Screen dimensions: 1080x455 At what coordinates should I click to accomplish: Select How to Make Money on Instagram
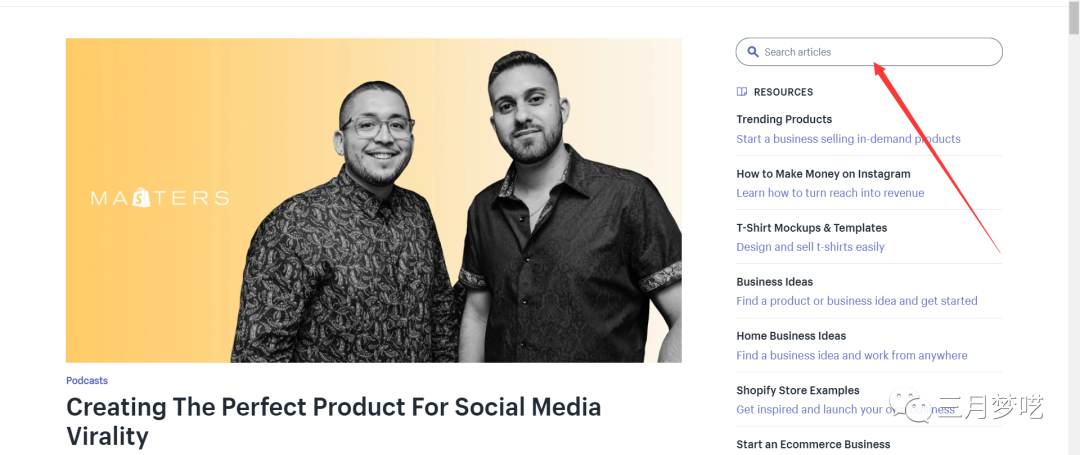(x=823, y=174)
